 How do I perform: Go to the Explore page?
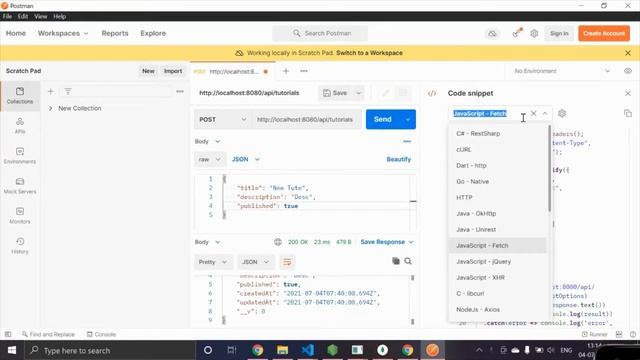(153, 33)
